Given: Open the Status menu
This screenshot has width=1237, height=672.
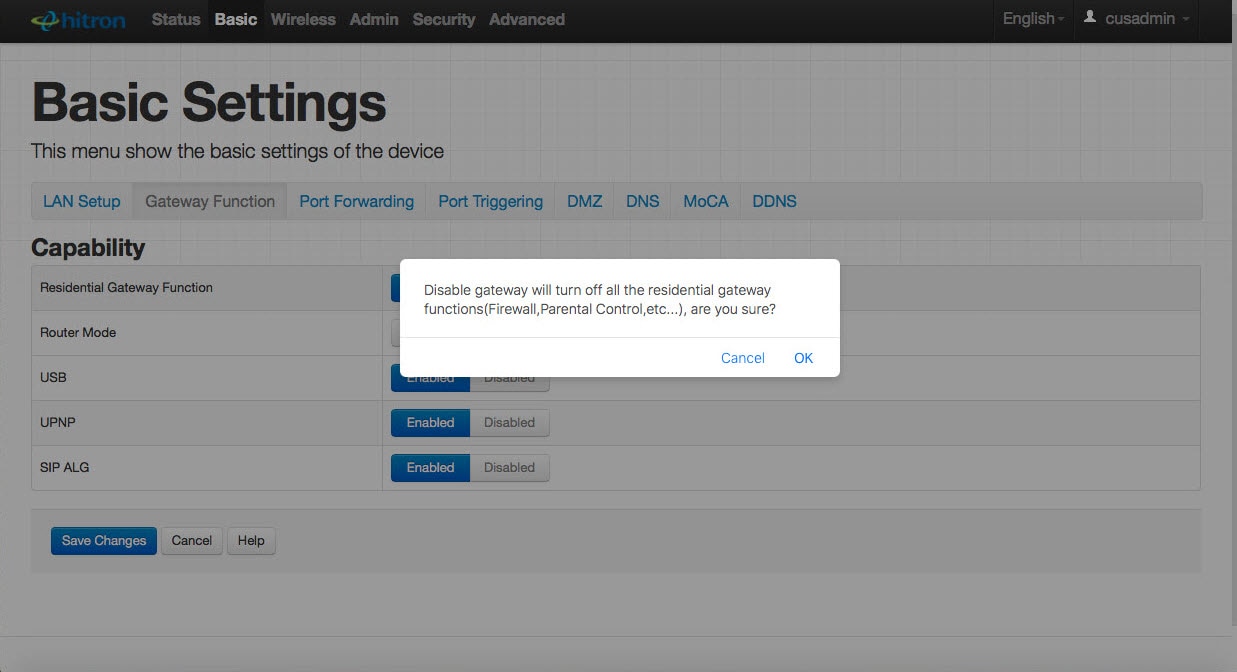Looking at the screenshot, I should (176, 19).
